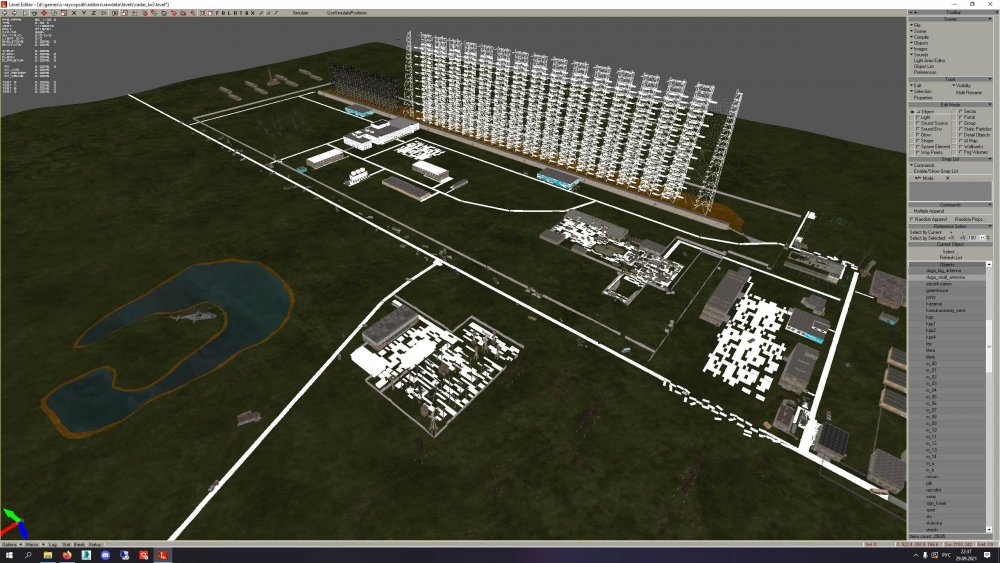This screenshot has width=1000, height=563.
Task: Switch to Left view (L) button
Action: pos(228,13)
